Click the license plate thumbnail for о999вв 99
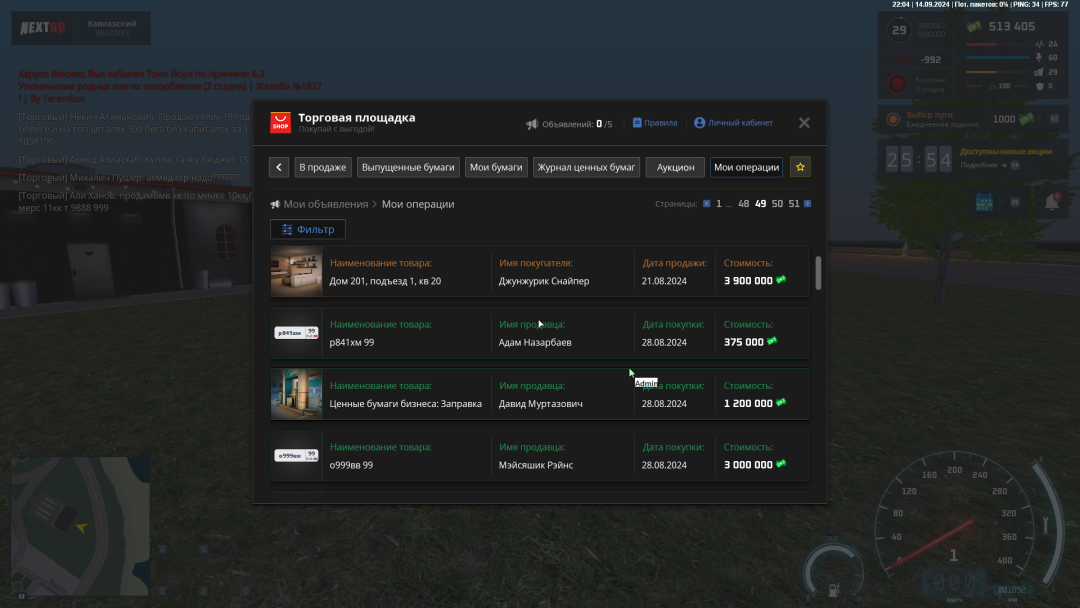Viewport: 1080px width, 608px height. [296, 455]
